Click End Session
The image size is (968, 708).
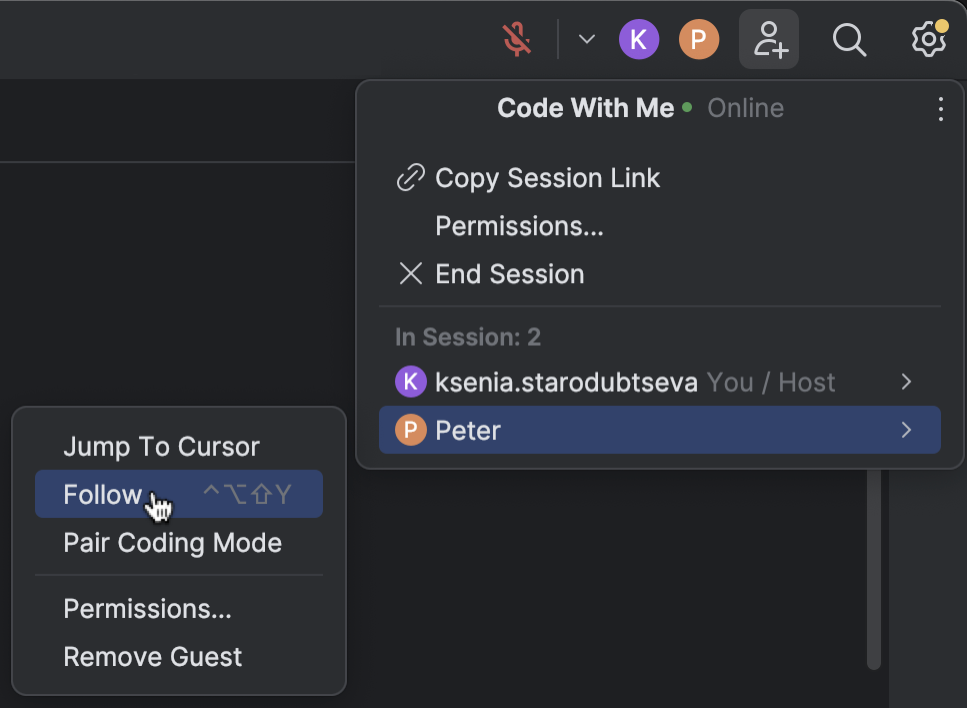click(x=509, y=273)
